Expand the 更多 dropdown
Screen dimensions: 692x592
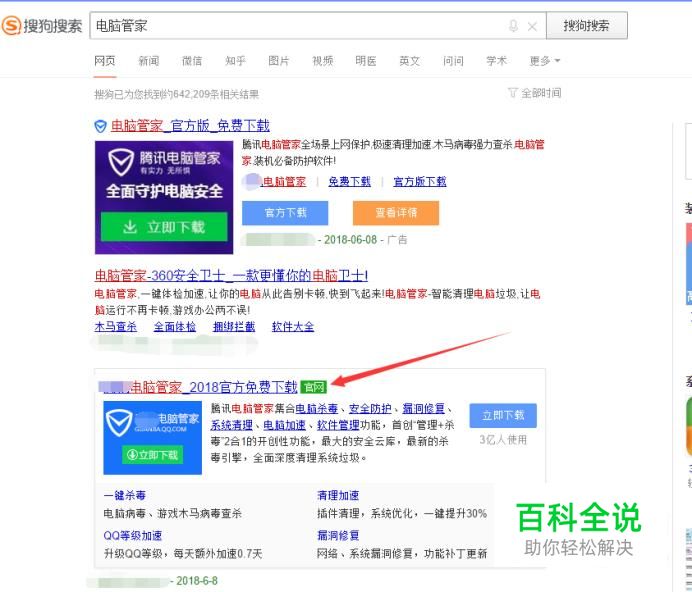coord(545,61)
